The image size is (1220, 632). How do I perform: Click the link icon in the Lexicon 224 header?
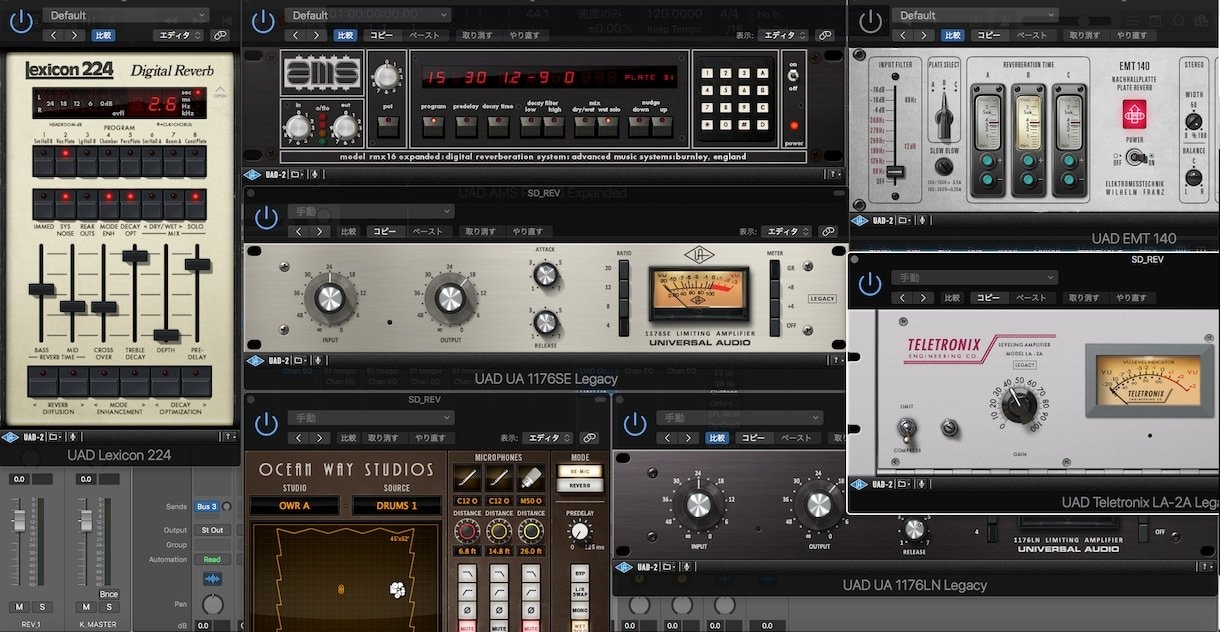tap(220, 35)
